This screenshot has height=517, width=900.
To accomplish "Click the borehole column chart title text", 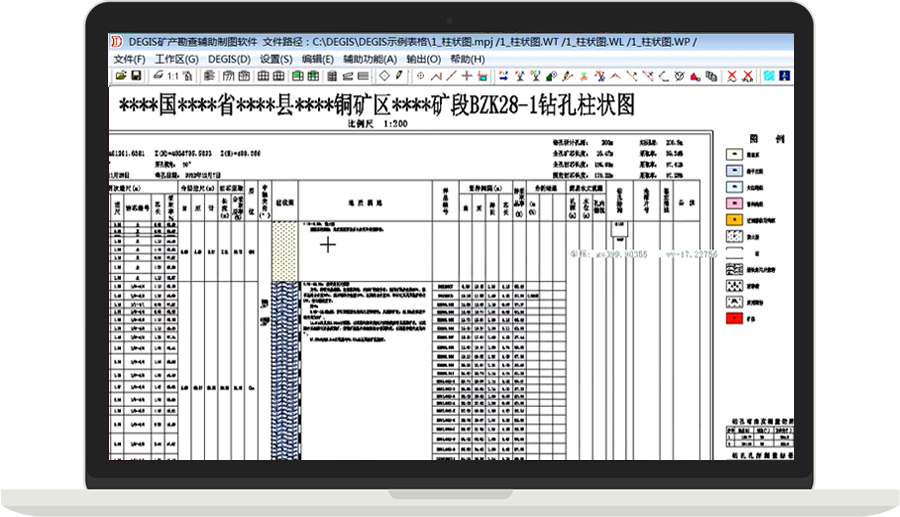I will pyautogui.click(x=377, y=106).
